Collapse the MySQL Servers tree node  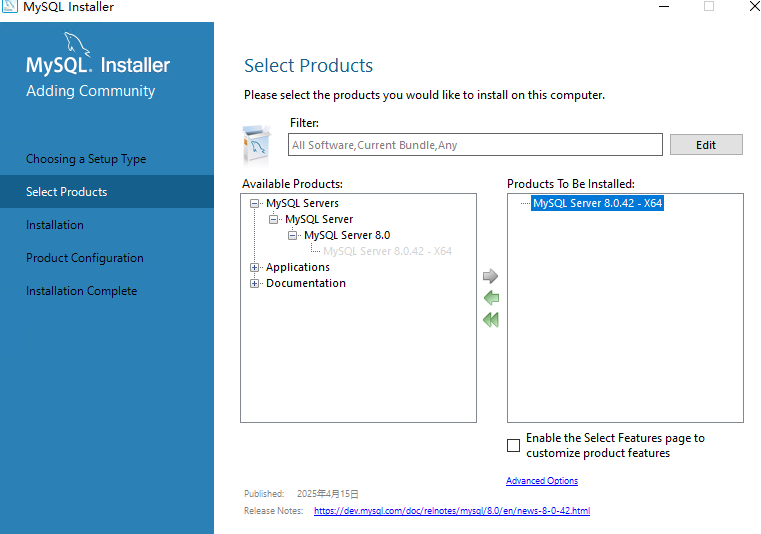click(x=254, y=203)
